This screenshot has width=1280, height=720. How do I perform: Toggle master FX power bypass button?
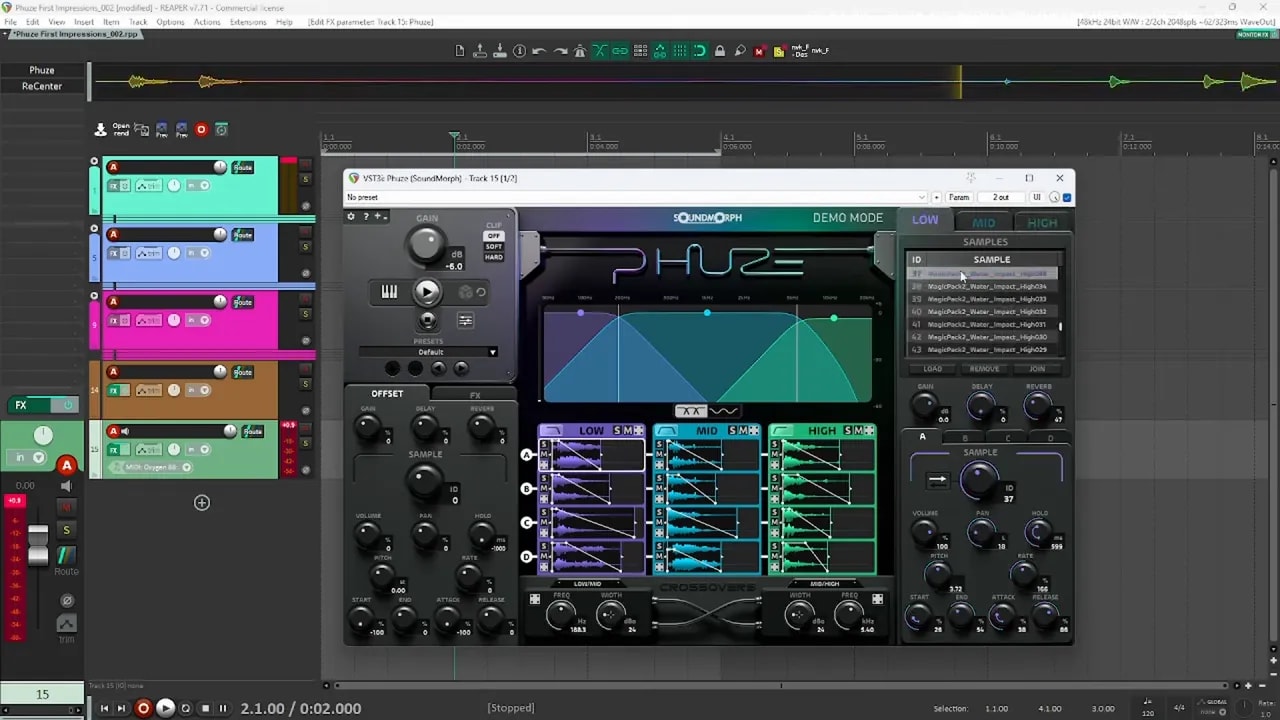click(68, 405)
